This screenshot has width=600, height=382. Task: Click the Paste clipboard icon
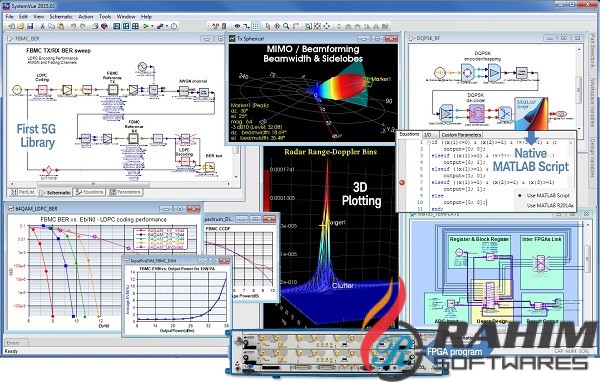tap(60, 26)
